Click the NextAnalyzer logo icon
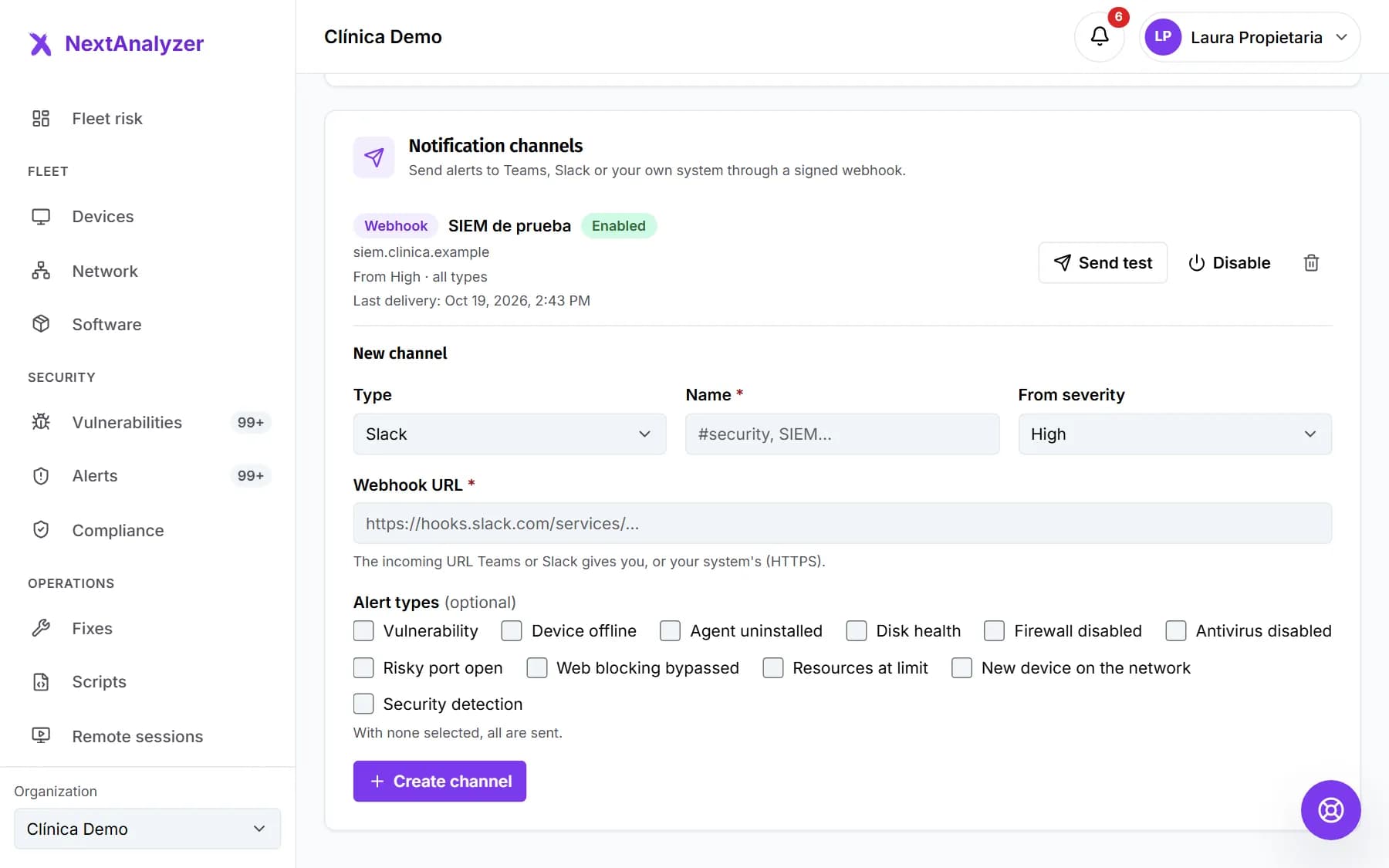The image size is (1389, 868). pos(40,44)
